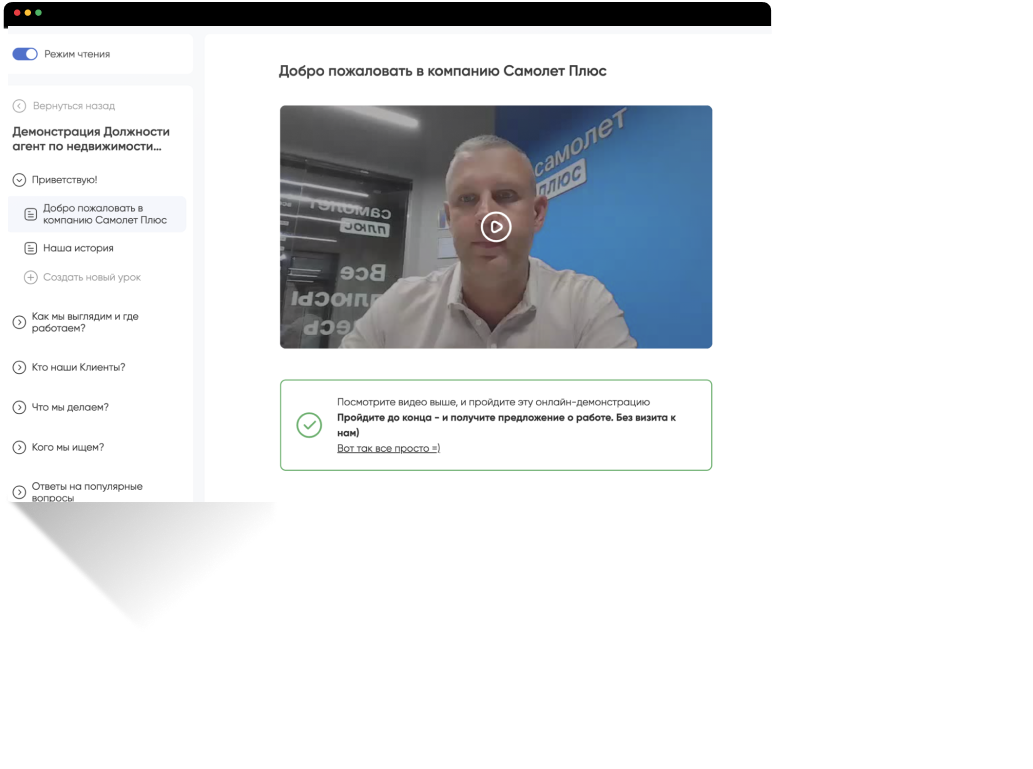Expand the Ответы на популярные вопросы chevron
Viewport: 1033px width, 769px height.
19,492
